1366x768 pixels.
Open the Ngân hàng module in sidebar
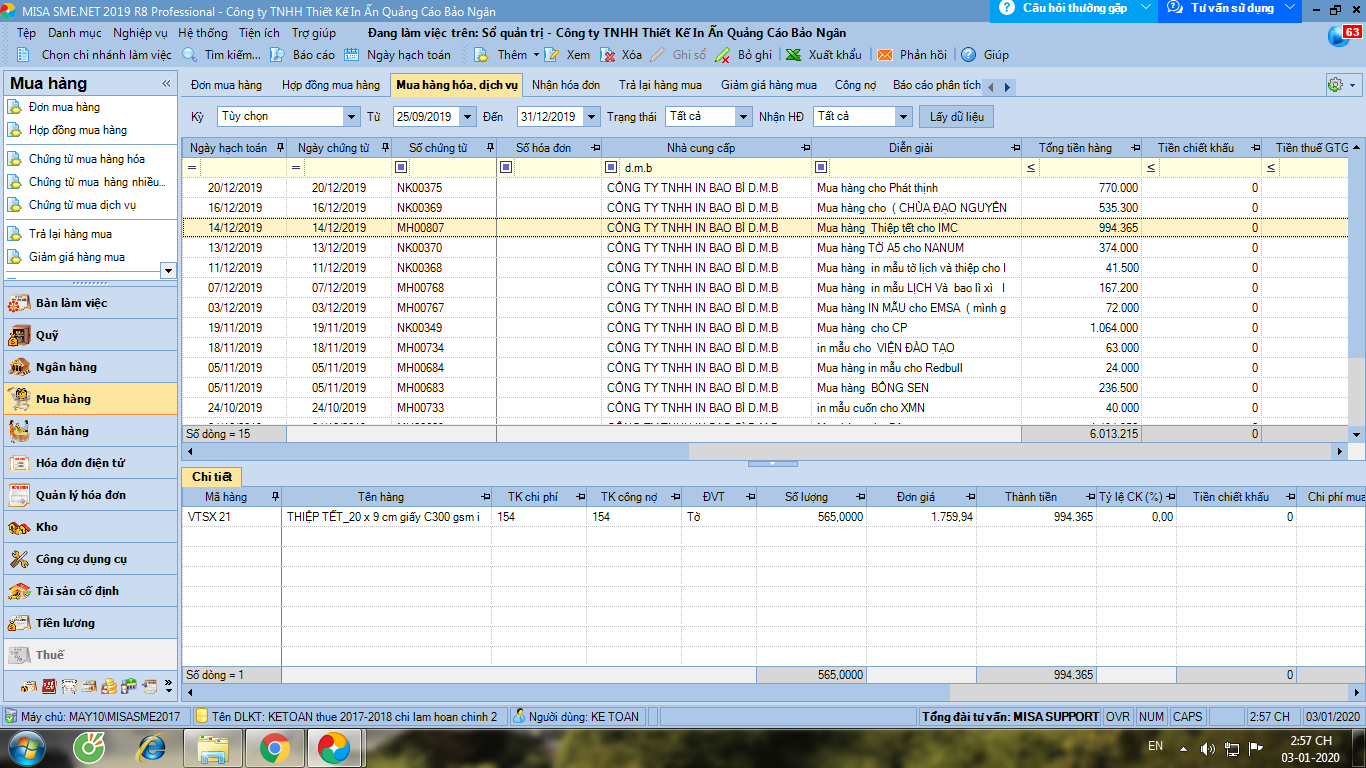[x=66, y=367]
